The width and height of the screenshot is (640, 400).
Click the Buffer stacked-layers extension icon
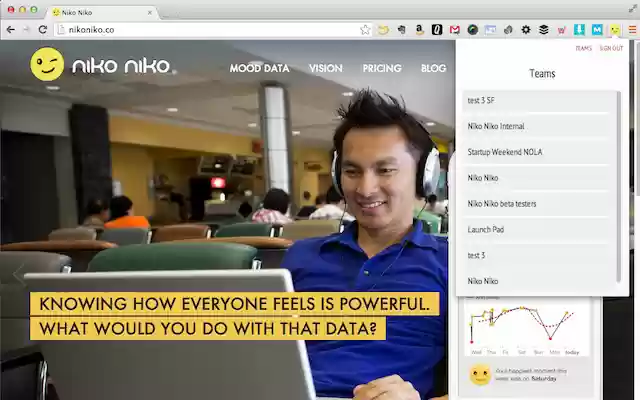pyautogui.click(x=544, y=29)
